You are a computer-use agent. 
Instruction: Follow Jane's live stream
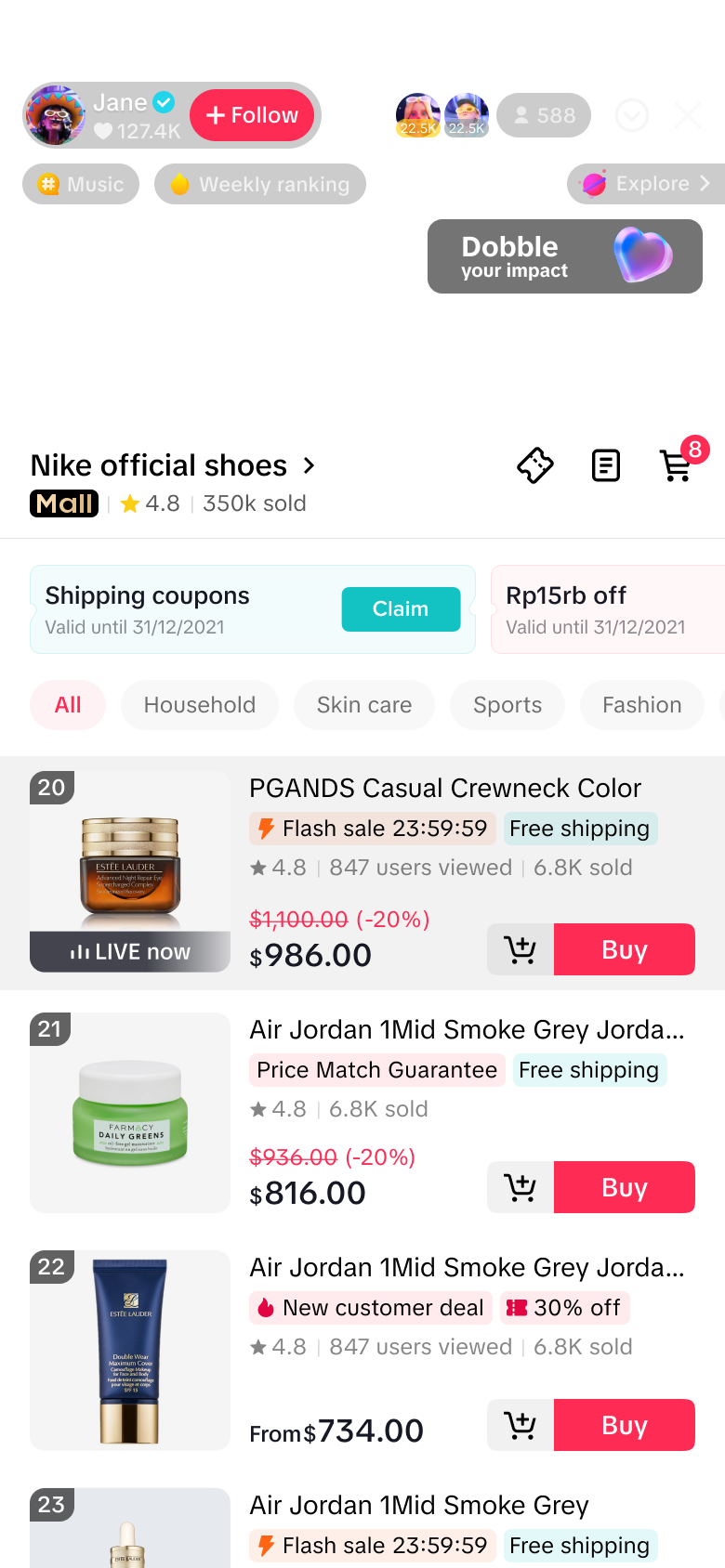tap(252, 115)
